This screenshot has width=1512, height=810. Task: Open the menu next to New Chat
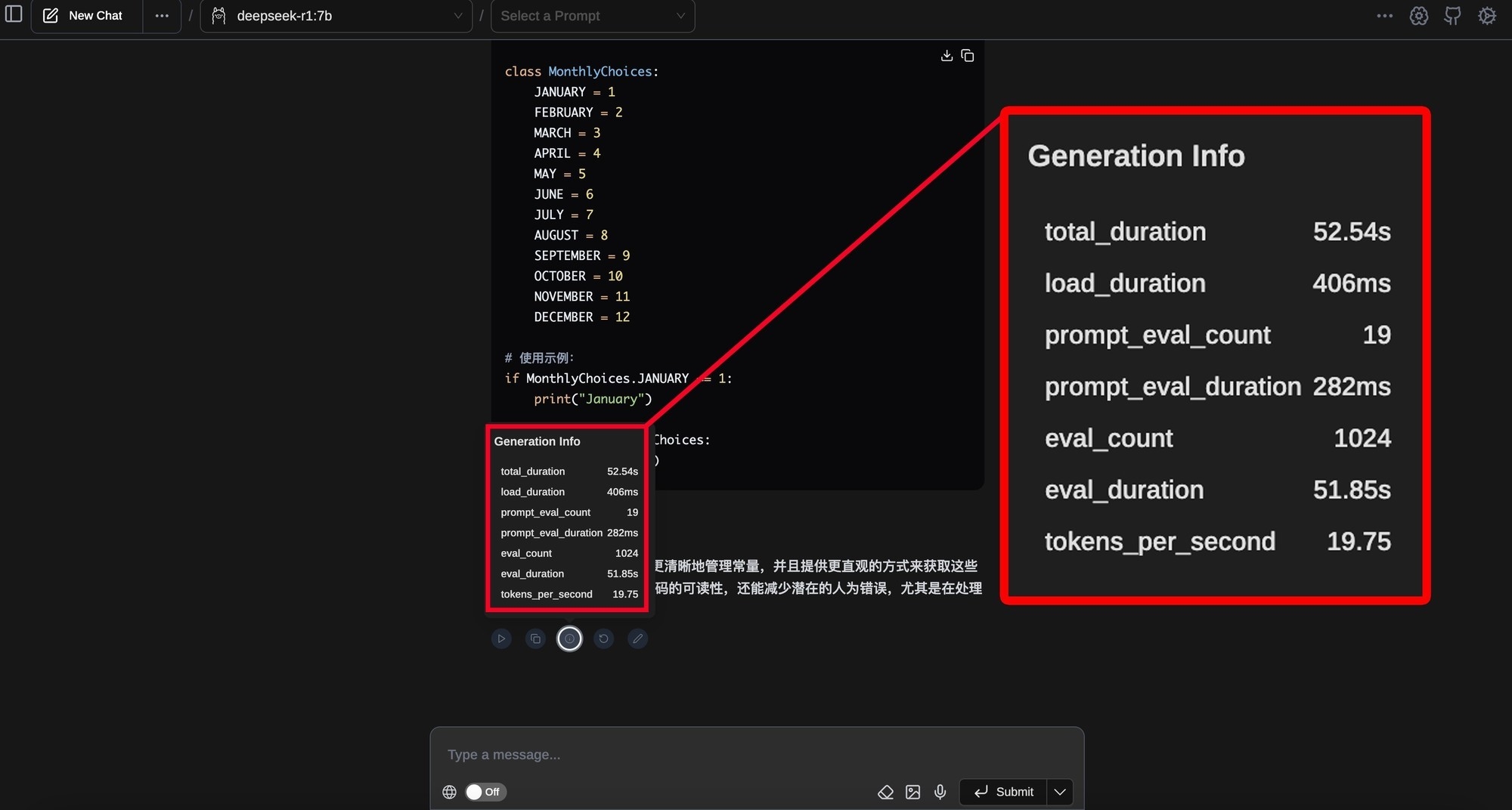pyautogui.click(x=162, y=16)
